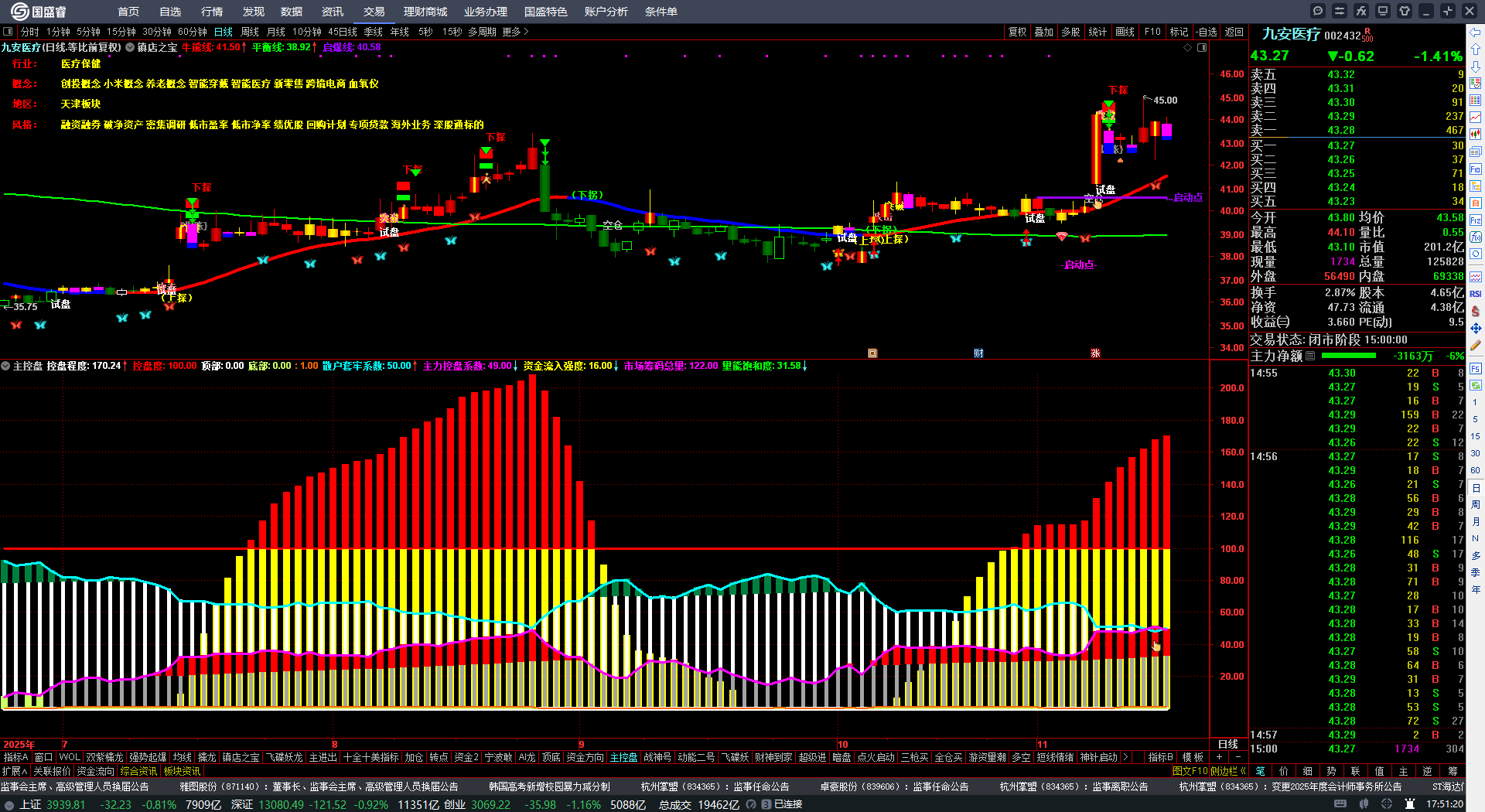Switch to 月 monthly period in sidebar

coord(1476,522)
